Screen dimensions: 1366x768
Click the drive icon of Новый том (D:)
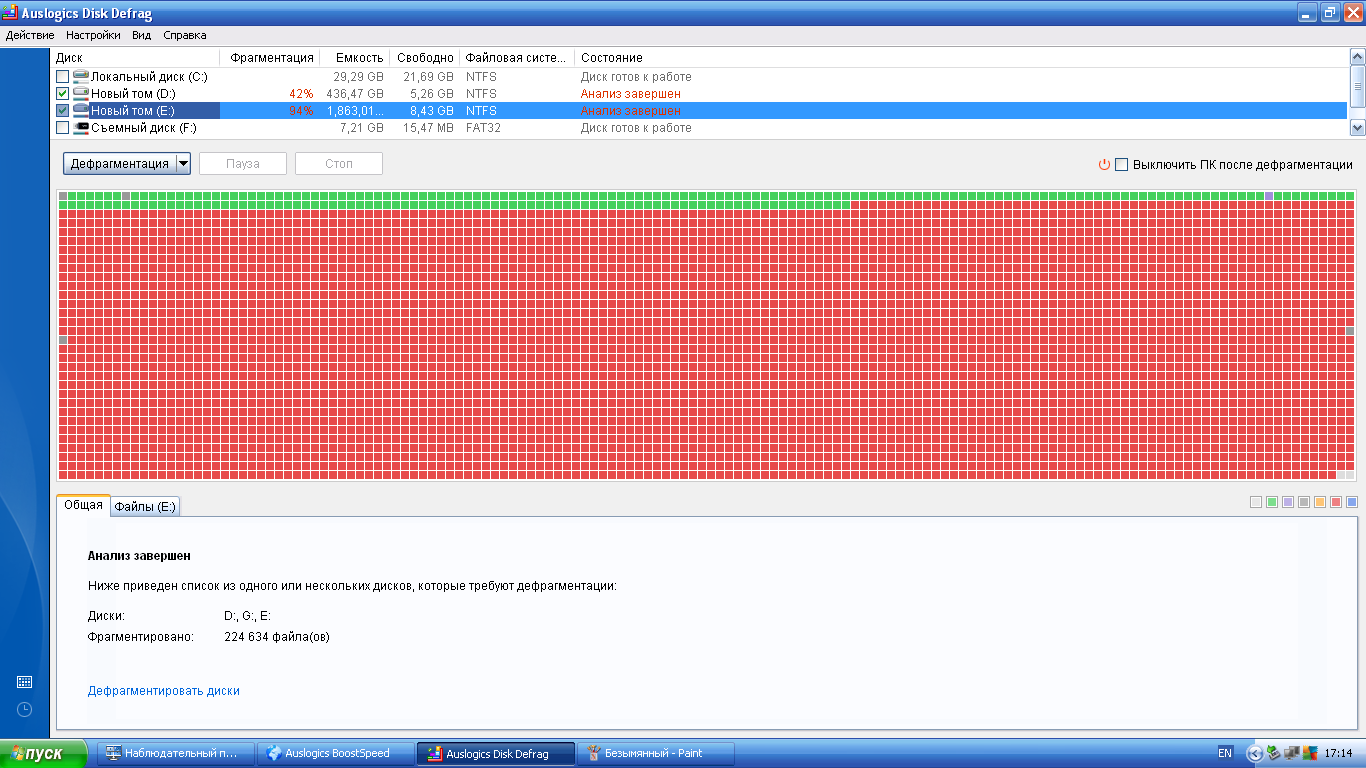(x=81, y=94)
